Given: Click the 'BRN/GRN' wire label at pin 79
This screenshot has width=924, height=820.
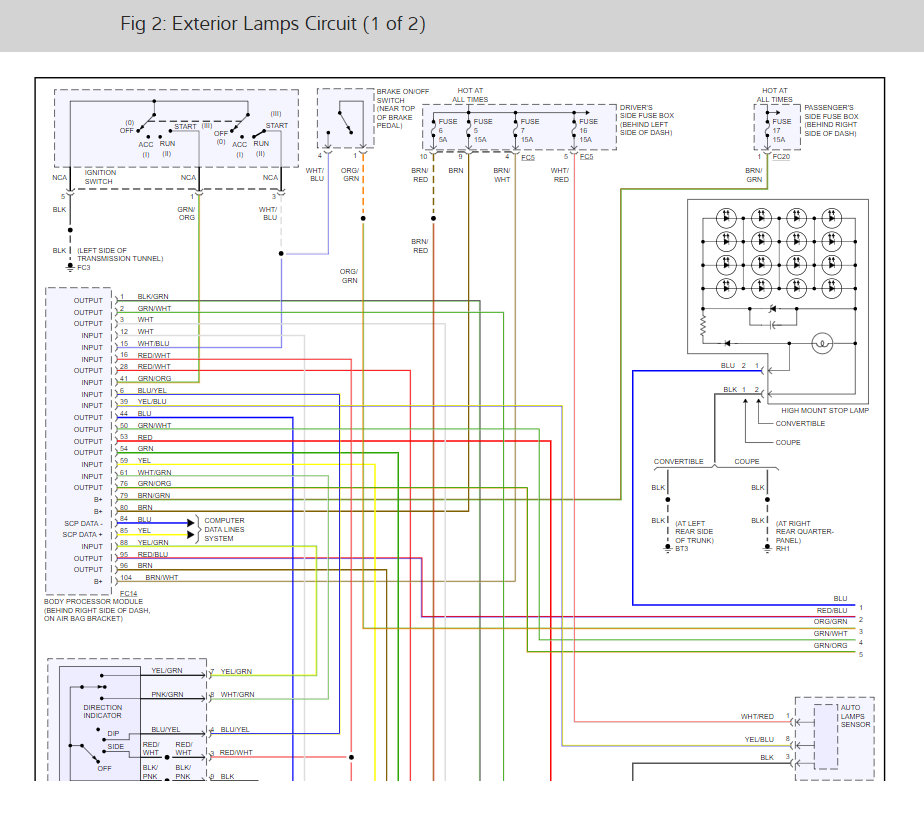Looking at the screenshot, I should tap(154, 495).
